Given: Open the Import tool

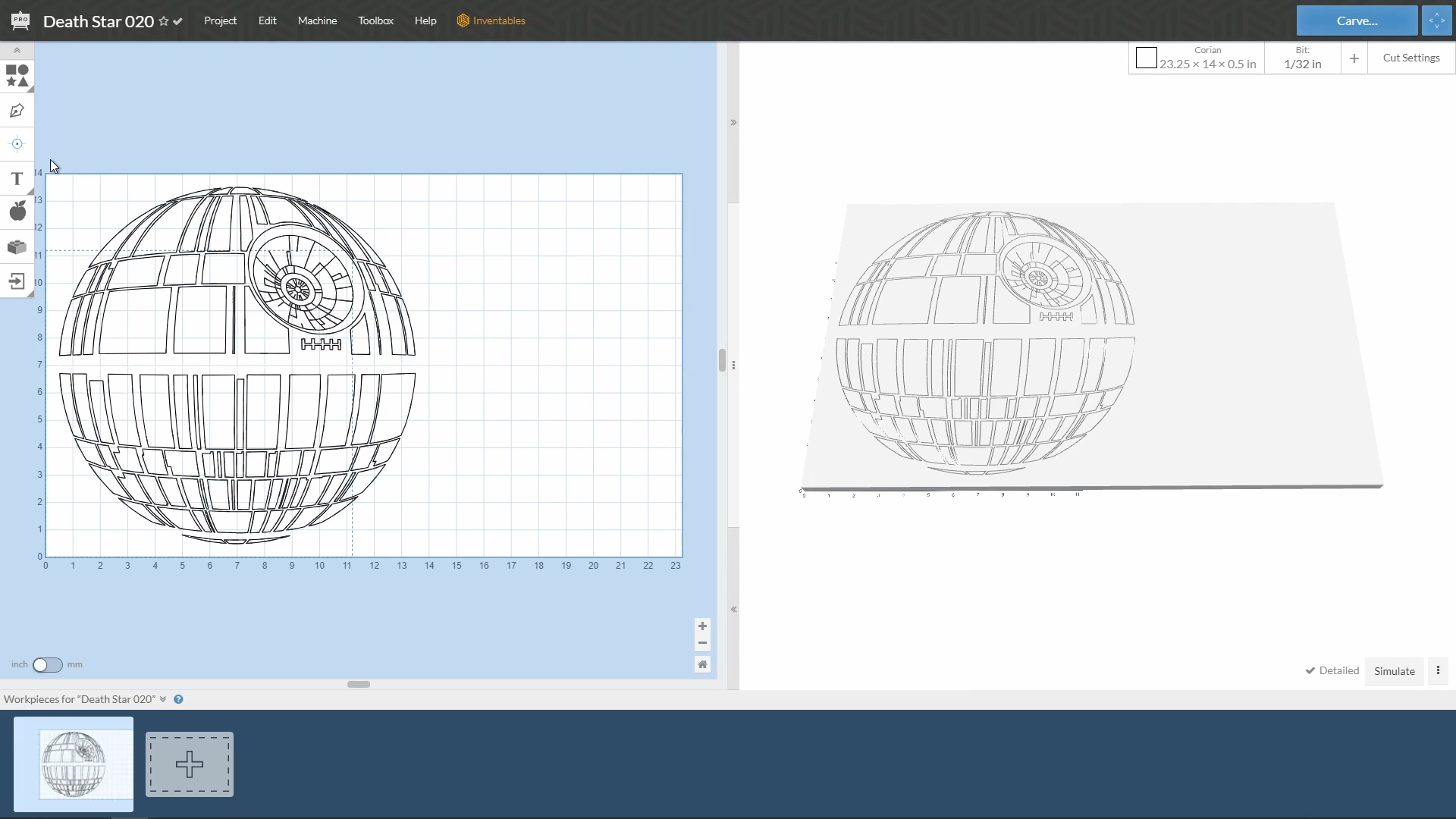Looking at the screenshot, I should [x=17, y=281].
